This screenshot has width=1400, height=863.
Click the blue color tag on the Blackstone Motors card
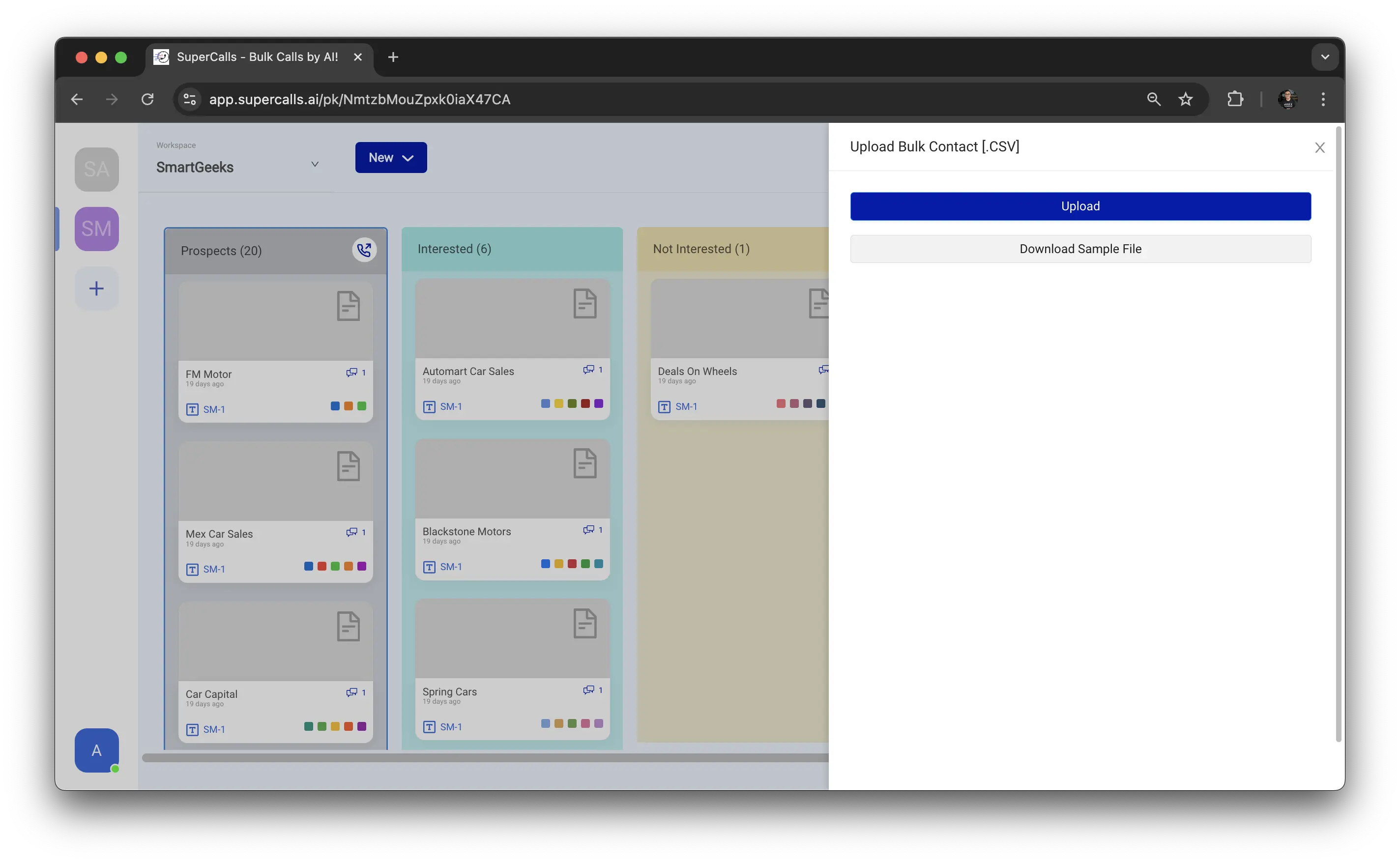coord(545,564)
